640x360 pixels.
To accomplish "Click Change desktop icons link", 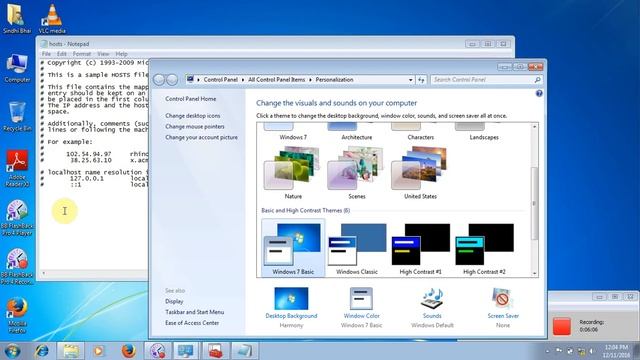I will point(193,116).
